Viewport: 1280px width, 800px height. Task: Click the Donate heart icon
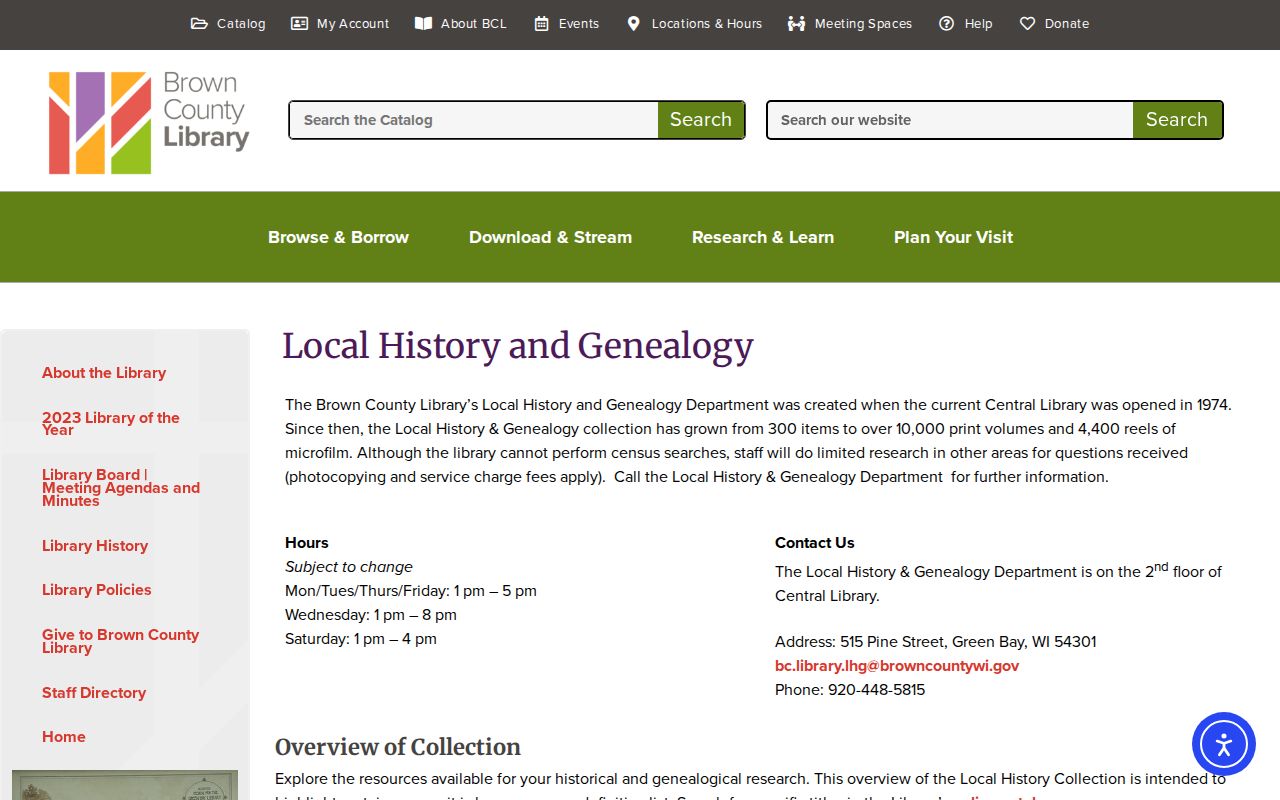[x=1027, y=23]
